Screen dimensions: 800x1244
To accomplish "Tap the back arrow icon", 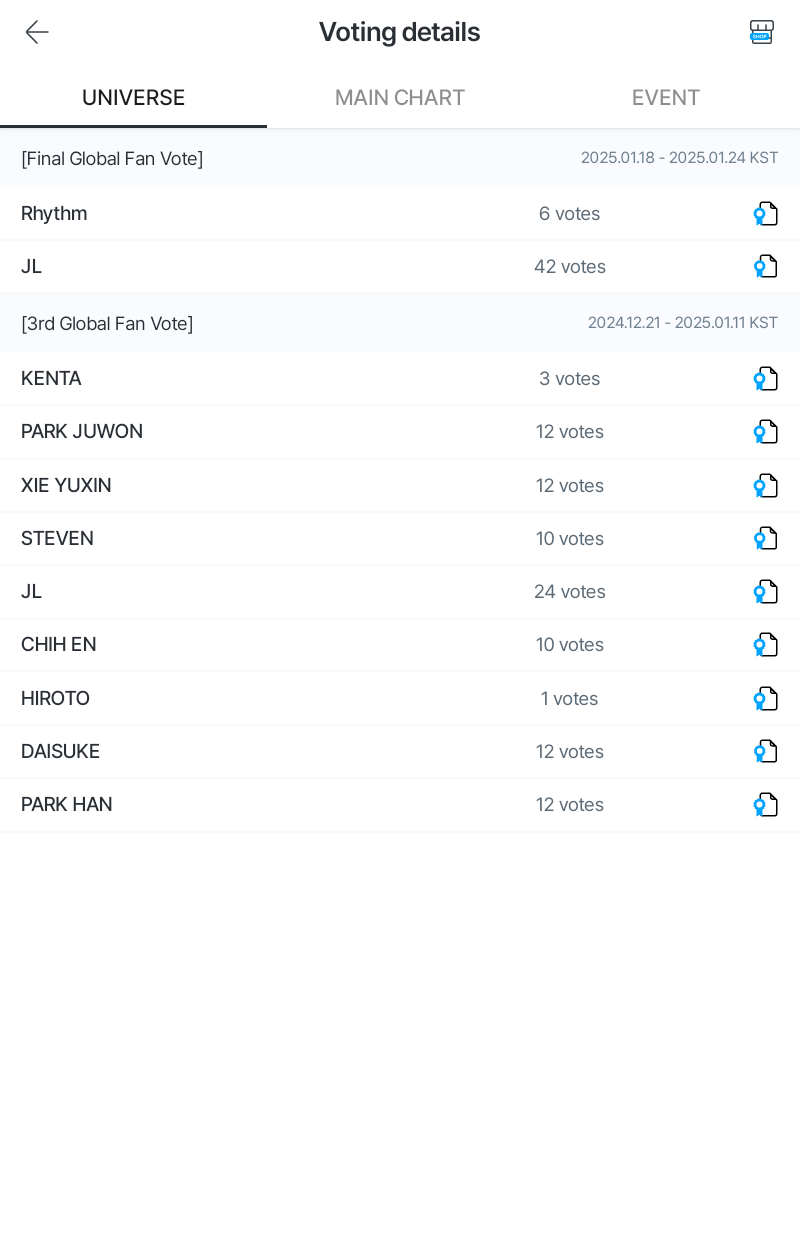I will click(37, 32).
